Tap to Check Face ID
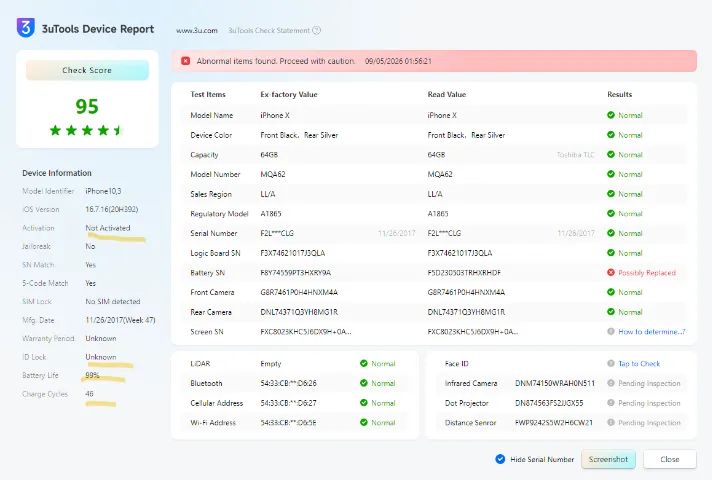The width and height of the screenshot is (712, 480). click(x=639, y=363)
